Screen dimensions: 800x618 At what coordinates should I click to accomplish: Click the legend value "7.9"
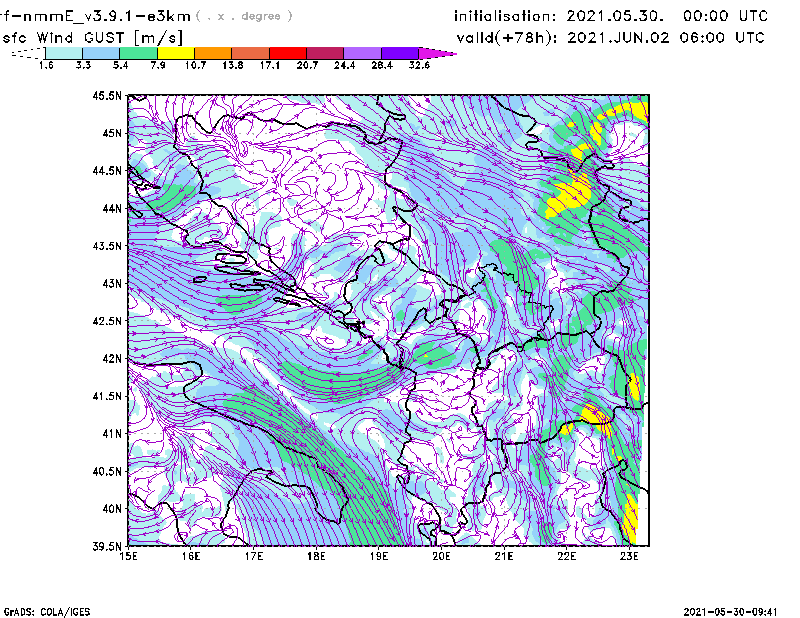[158, 65]
